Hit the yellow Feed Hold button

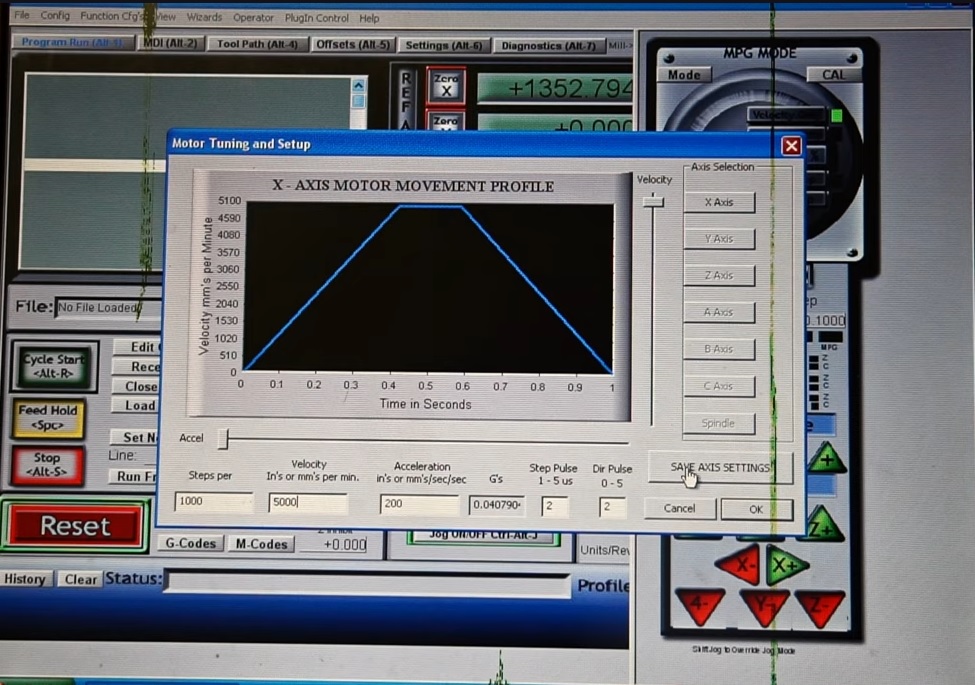[47, 417]
